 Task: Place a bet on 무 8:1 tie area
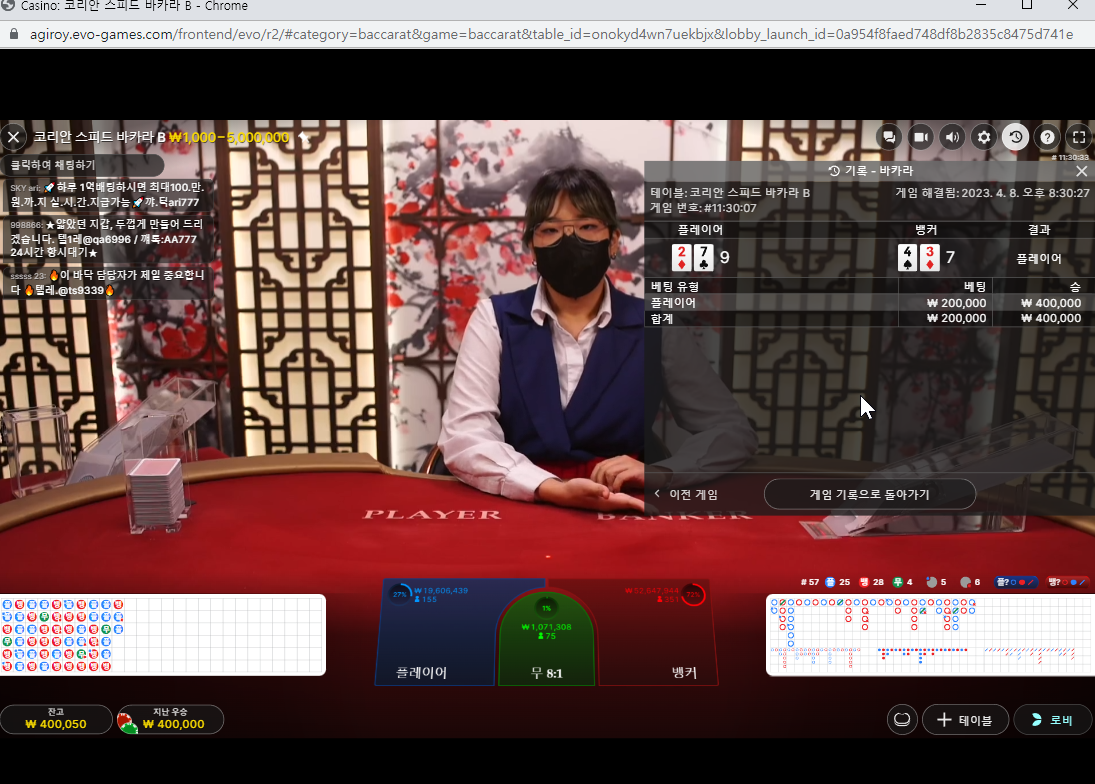546,639
